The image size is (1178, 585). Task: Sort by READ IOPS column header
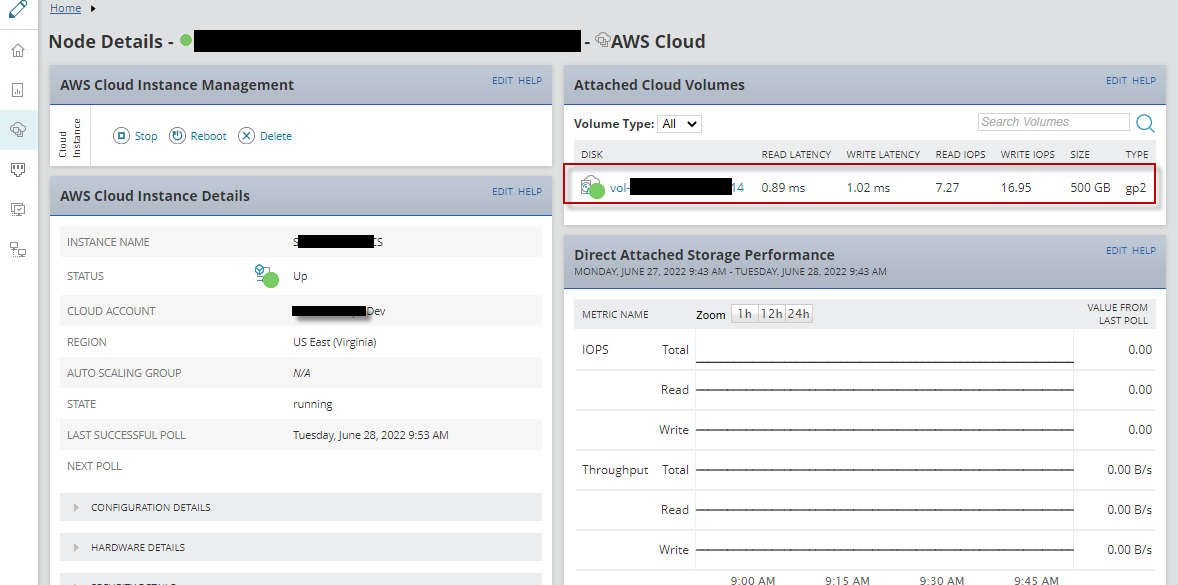coord(960,154)
